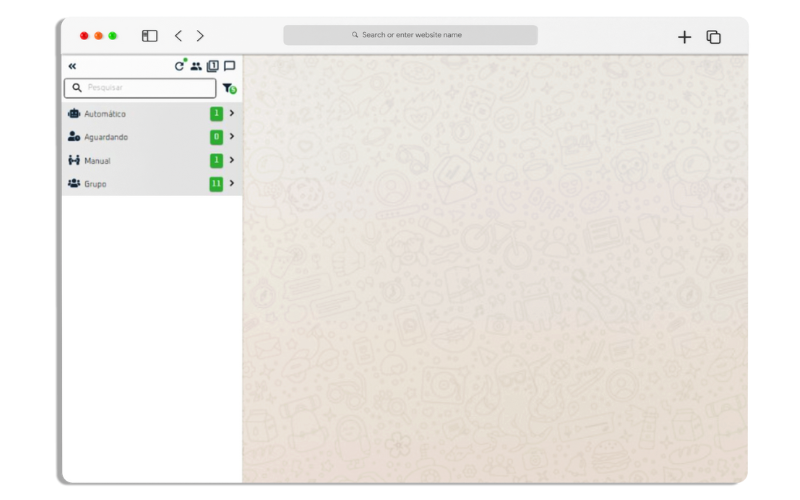The height and width of the screenshot is (500, 800).
Task: Click the browser address bar
Action: point(410,35)
